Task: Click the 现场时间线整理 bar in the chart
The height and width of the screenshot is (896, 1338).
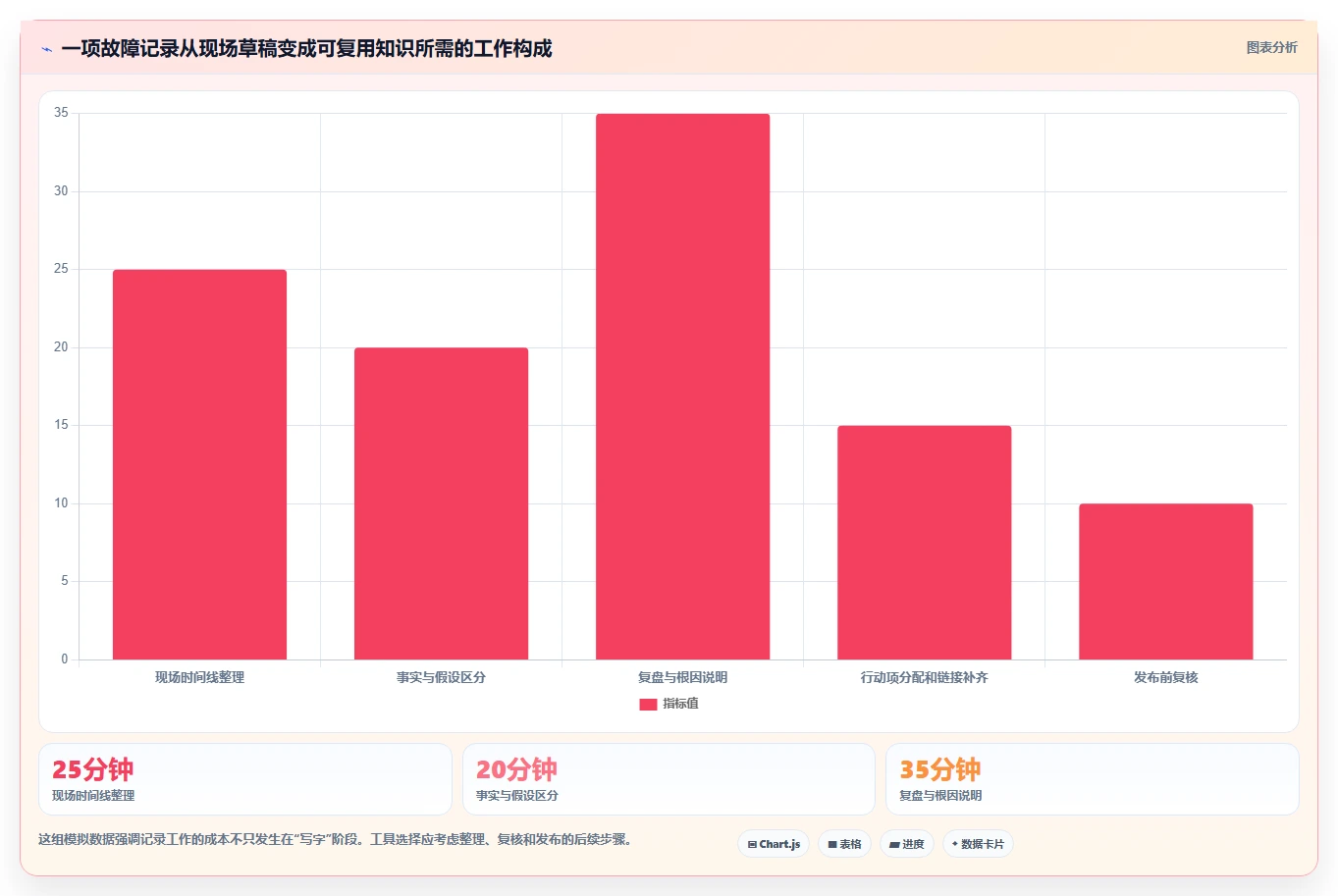Action: [199, 464]
